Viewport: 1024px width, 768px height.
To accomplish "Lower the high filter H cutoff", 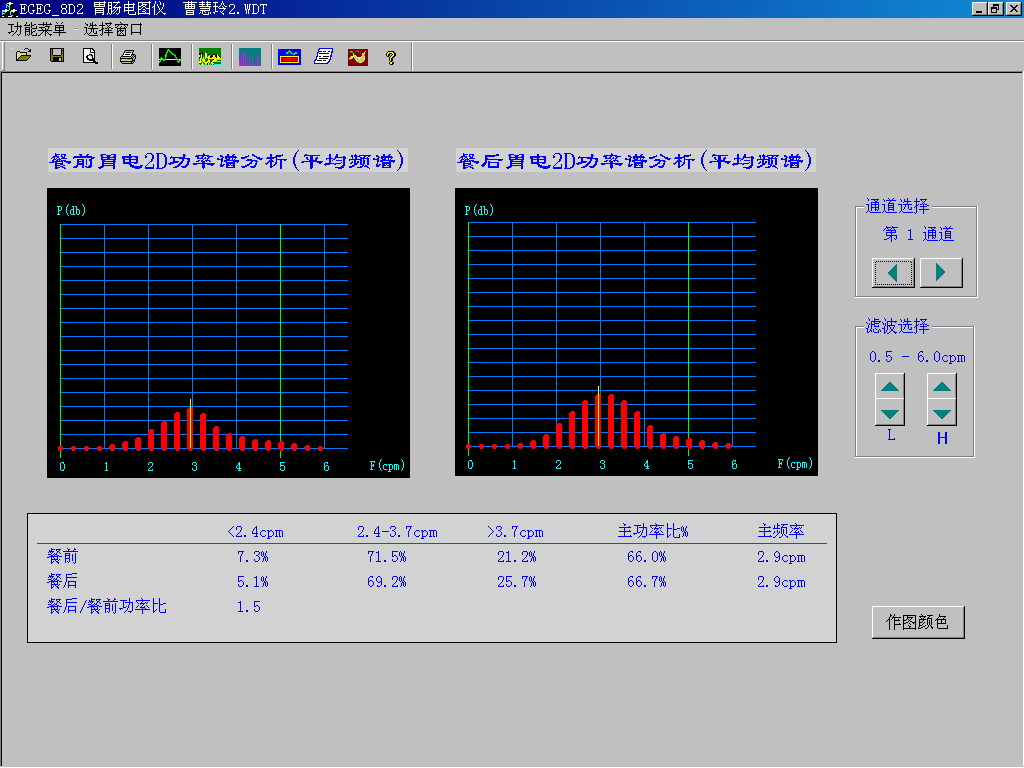I will pyautogui.click(x=942, y=412).
